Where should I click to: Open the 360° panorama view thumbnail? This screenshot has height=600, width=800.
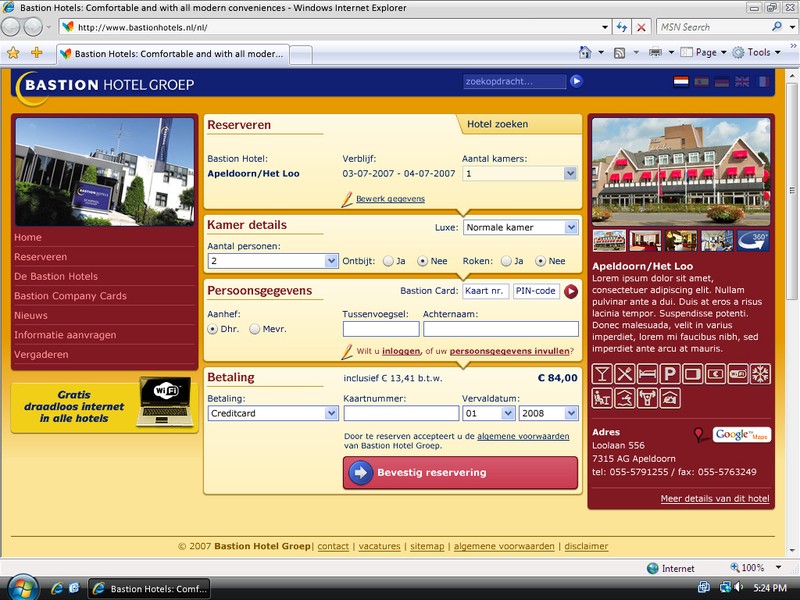[754, 240]
